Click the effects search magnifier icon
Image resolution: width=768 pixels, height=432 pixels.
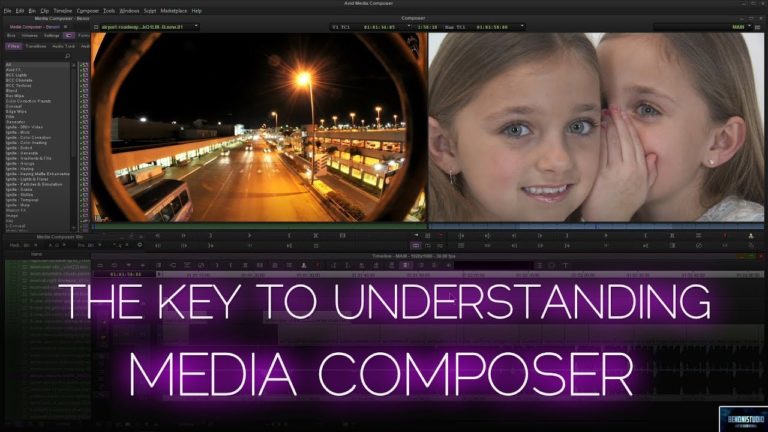[68, 56]
